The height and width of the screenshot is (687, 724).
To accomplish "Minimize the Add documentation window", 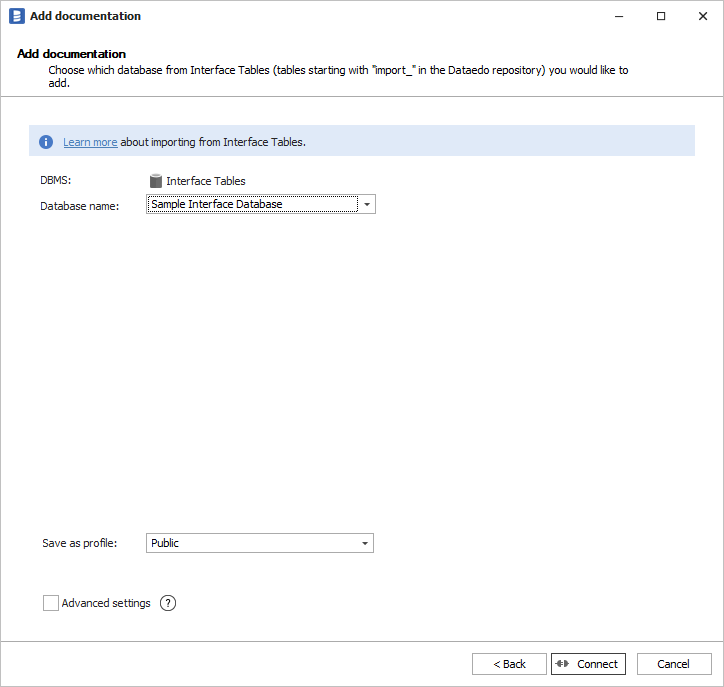I will coord(615,16).
